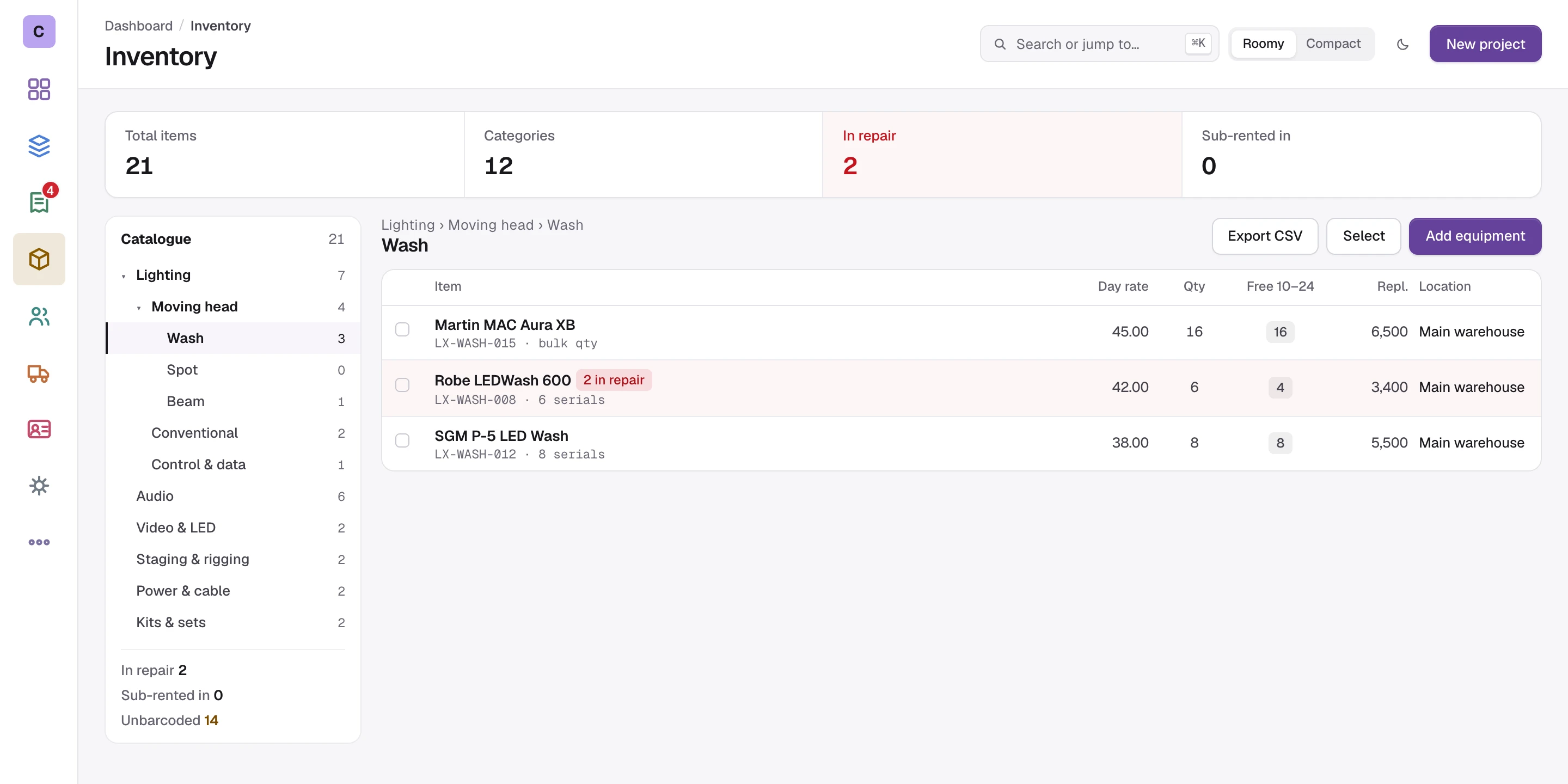The image size is (1568, 784).
Task: Open the Conventional category
Action: click(233, 433)
